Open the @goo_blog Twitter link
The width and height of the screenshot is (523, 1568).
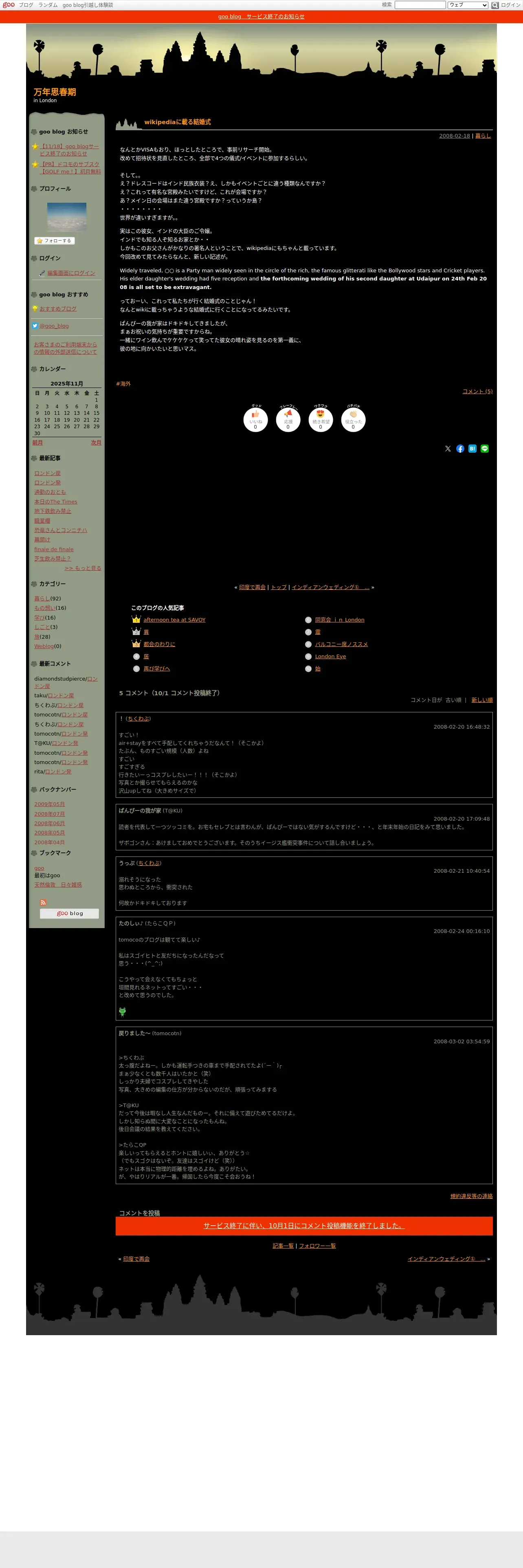pos(54,326)
